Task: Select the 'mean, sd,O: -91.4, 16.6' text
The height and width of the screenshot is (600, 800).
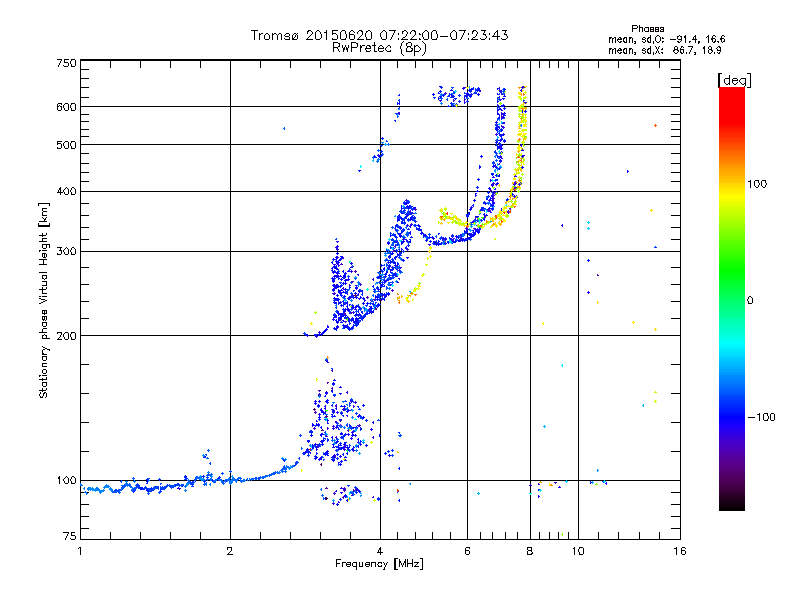Action: [666, 39]
